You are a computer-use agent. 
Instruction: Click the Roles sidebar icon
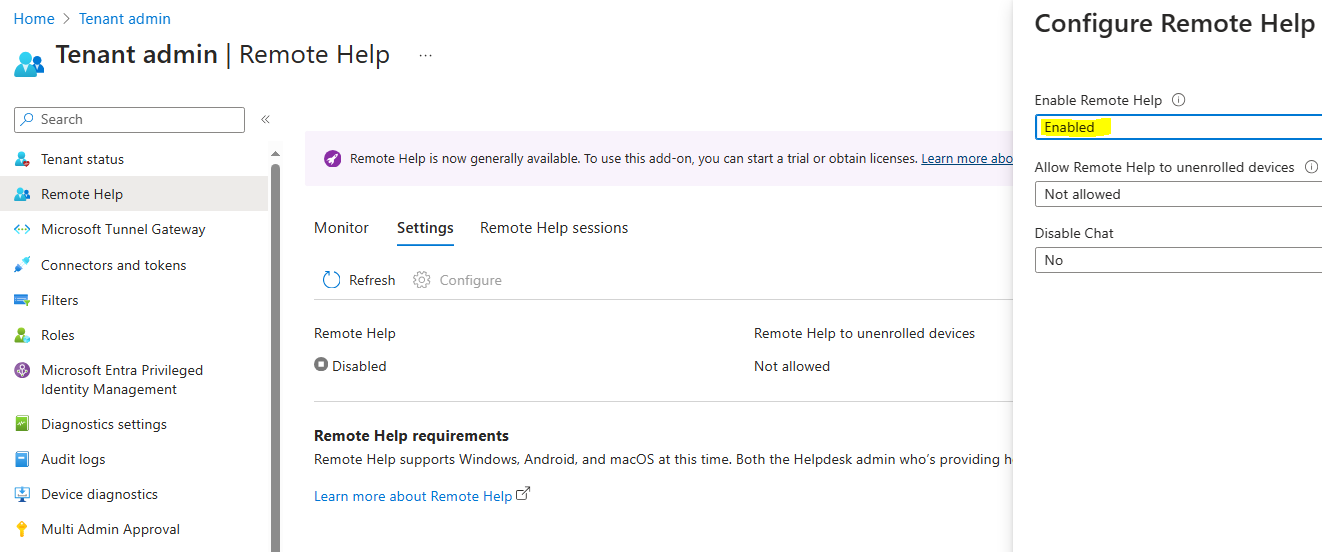point(22,335)
